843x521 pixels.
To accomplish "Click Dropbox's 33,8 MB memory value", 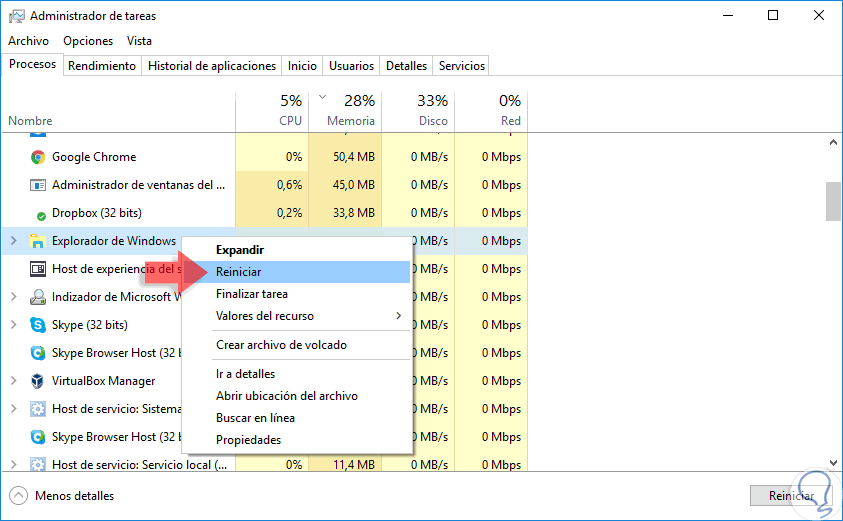I will coord(354,213).
